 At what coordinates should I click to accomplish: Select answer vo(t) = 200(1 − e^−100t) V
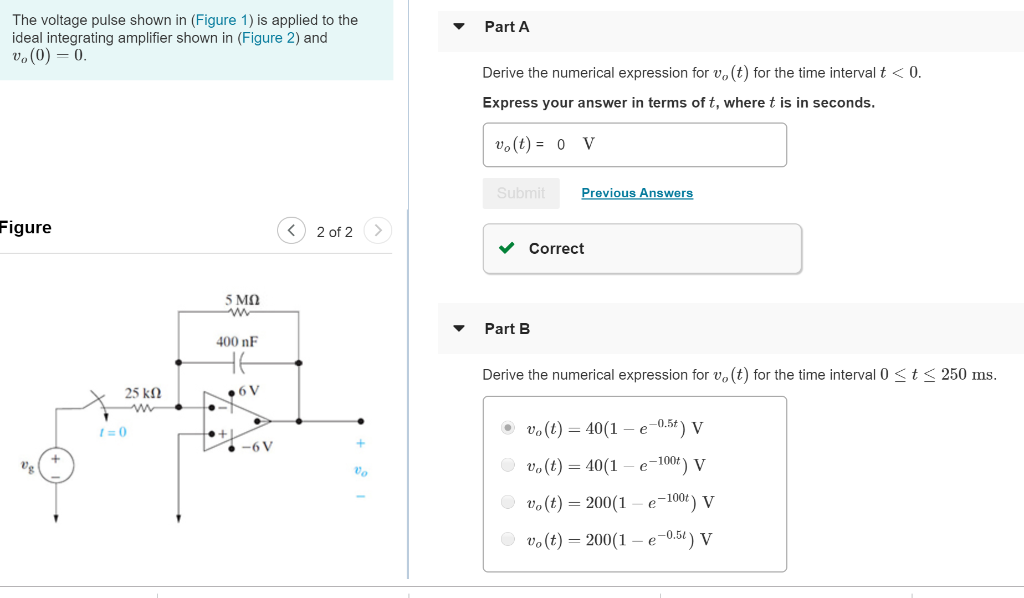click(509, 501)
